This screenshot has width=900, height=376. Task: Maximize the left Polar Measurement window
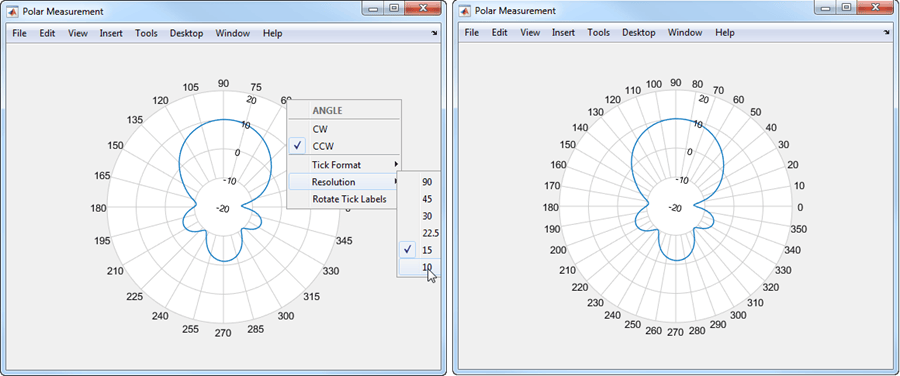tap(393, 8)
